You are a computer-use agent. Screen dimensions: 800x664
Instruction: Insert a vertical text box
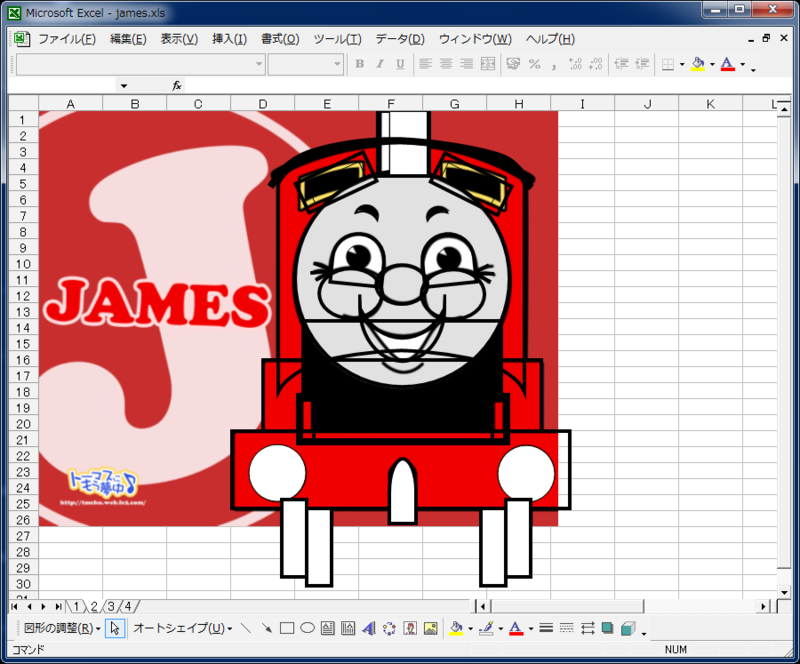[348, 628]
